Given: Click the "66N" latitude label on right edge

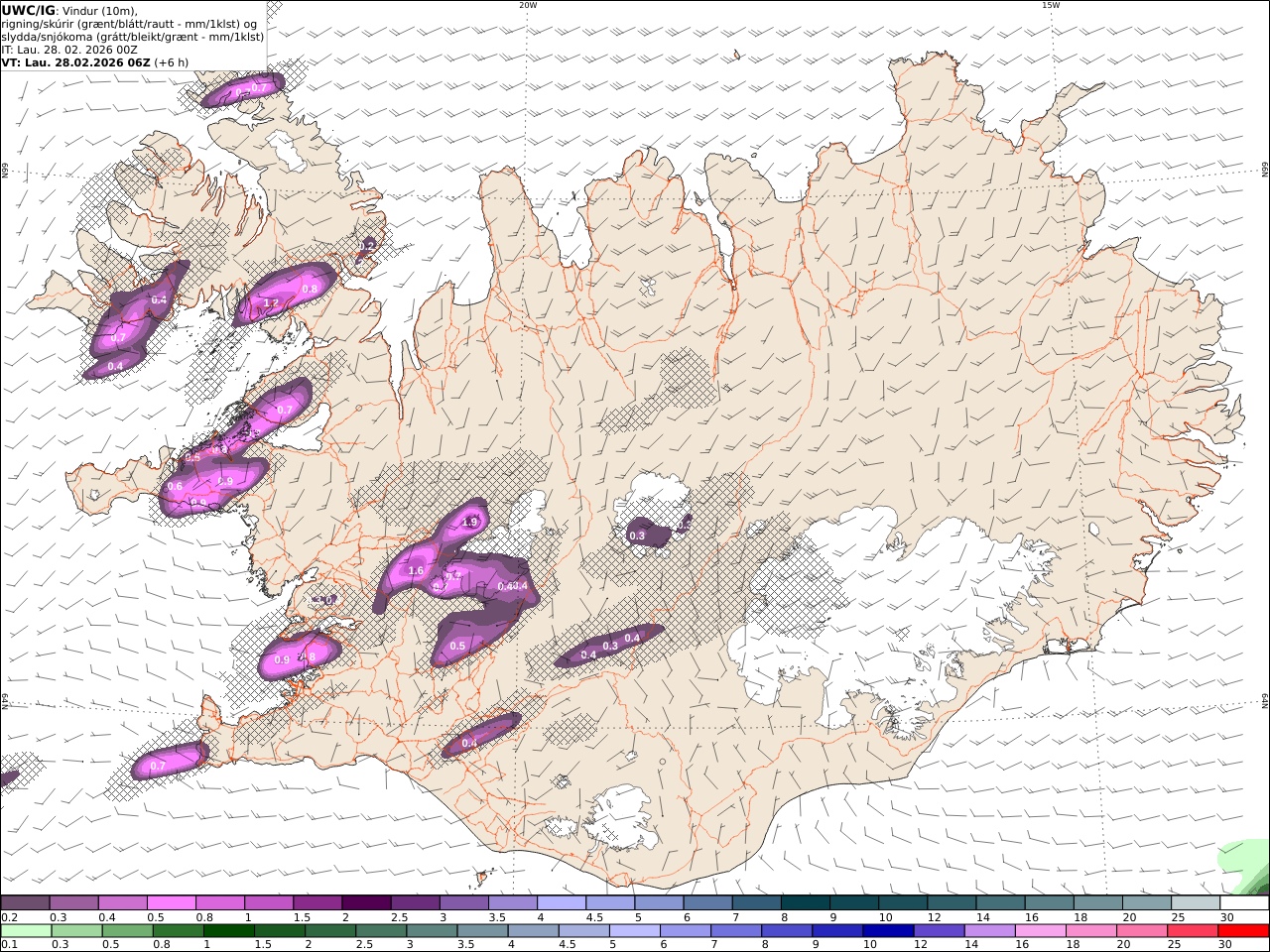Looking at the screenshot, I should click(1265, 172).
